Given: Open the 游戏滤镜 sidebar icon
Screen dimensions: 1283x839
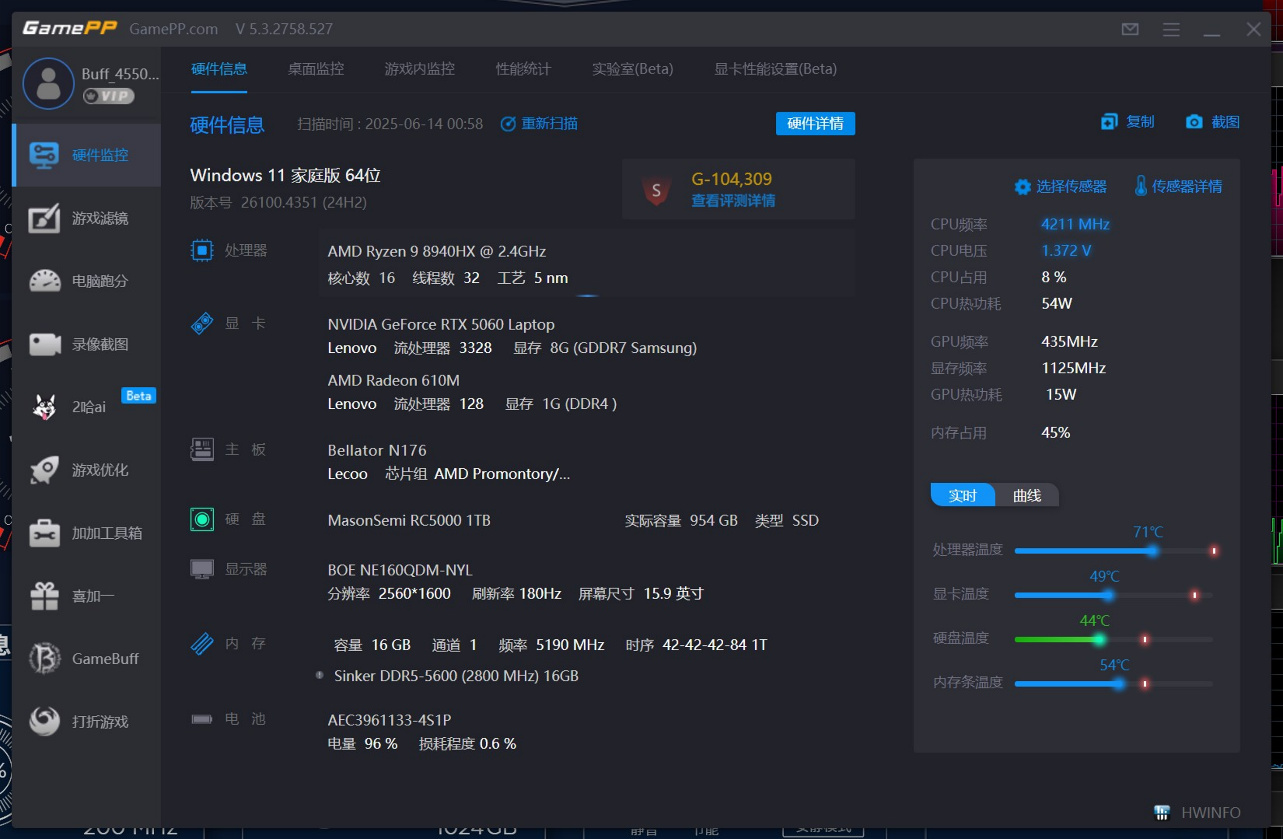Looking at the screenshot, I should pyautogui.click(x=45, y=218).
